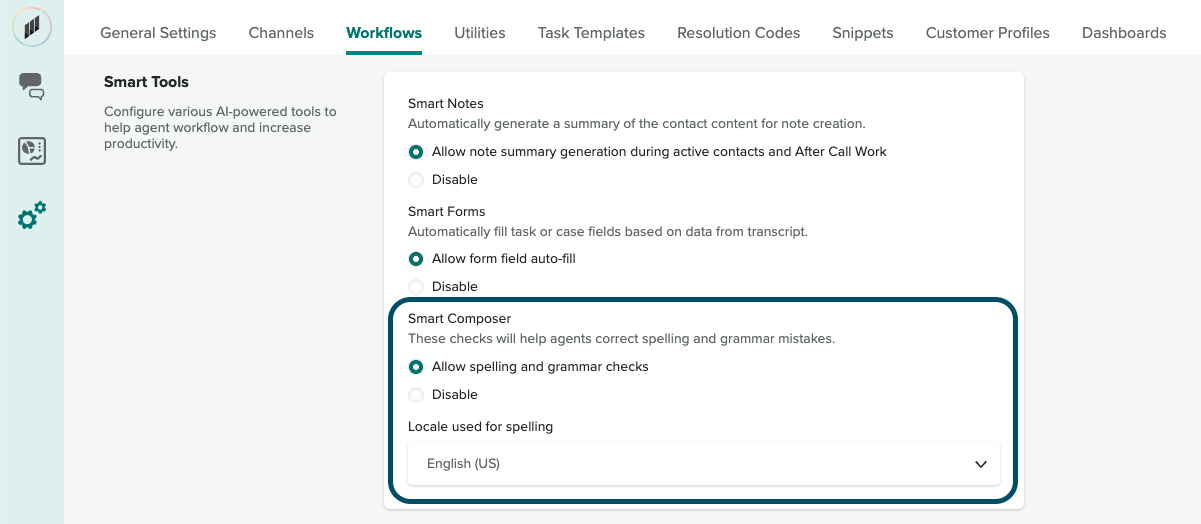Select Disable under Smart Notes

pos(416,180)
